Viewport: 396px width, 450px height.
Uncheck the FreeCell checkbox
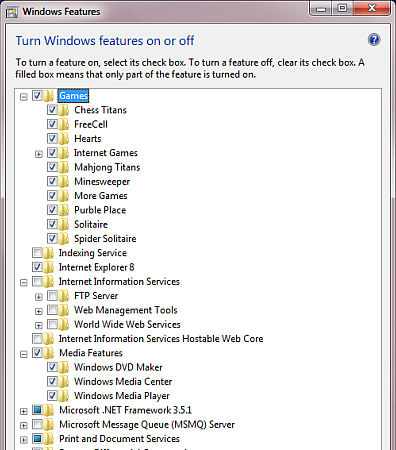52,124
